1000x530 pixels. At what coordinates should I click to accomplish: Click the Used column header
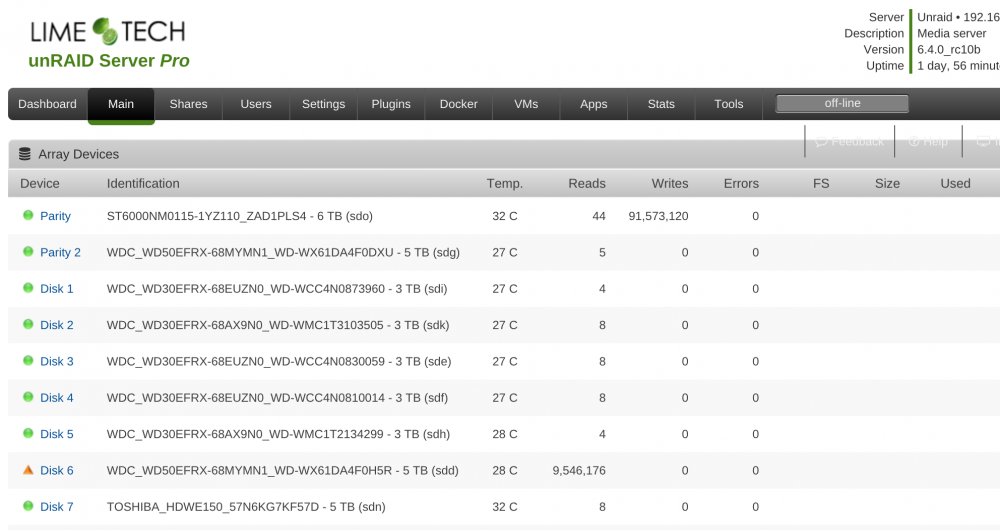[x=955, y=184]
